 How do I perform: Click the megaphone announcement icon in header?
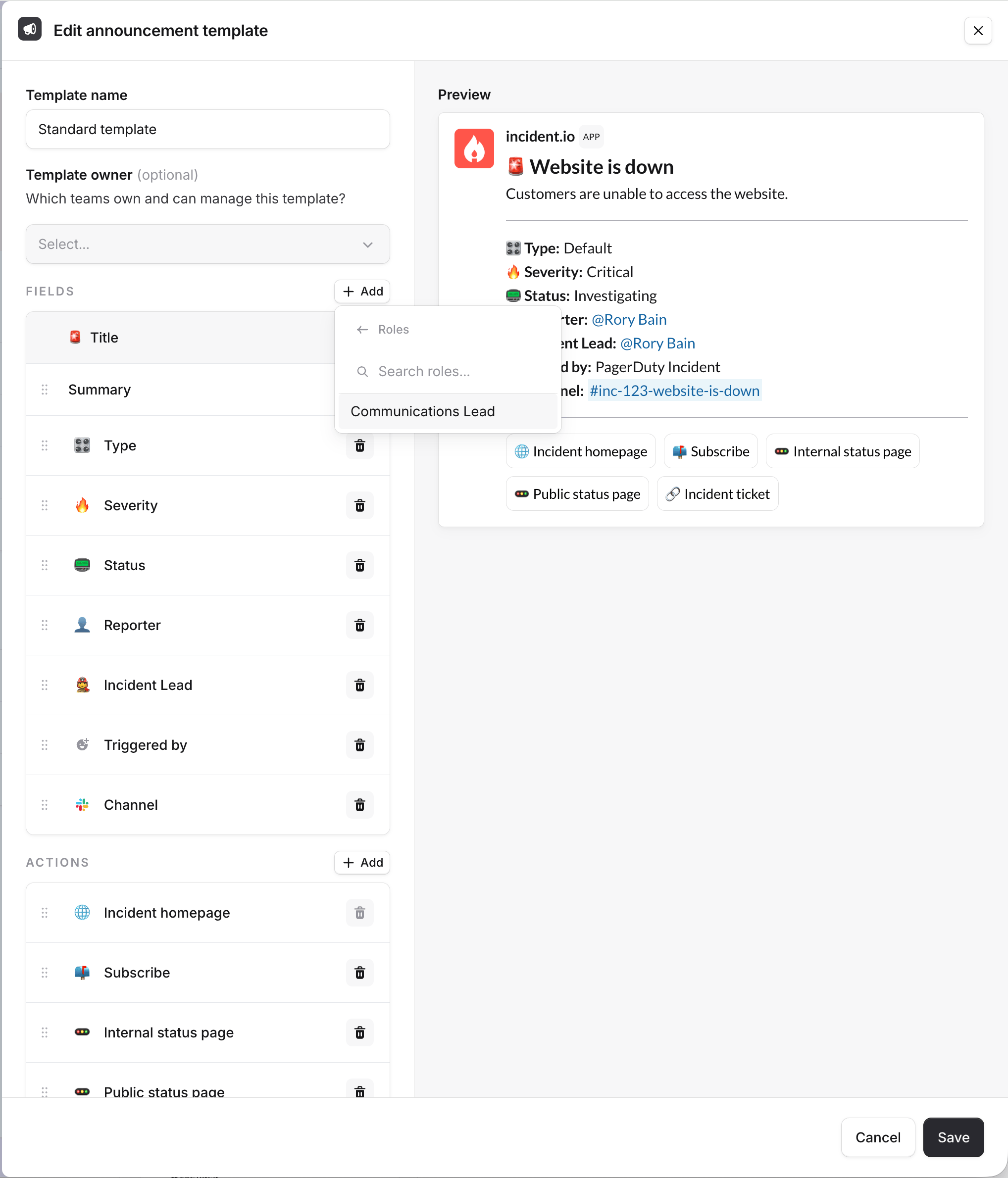click(30, 29)
